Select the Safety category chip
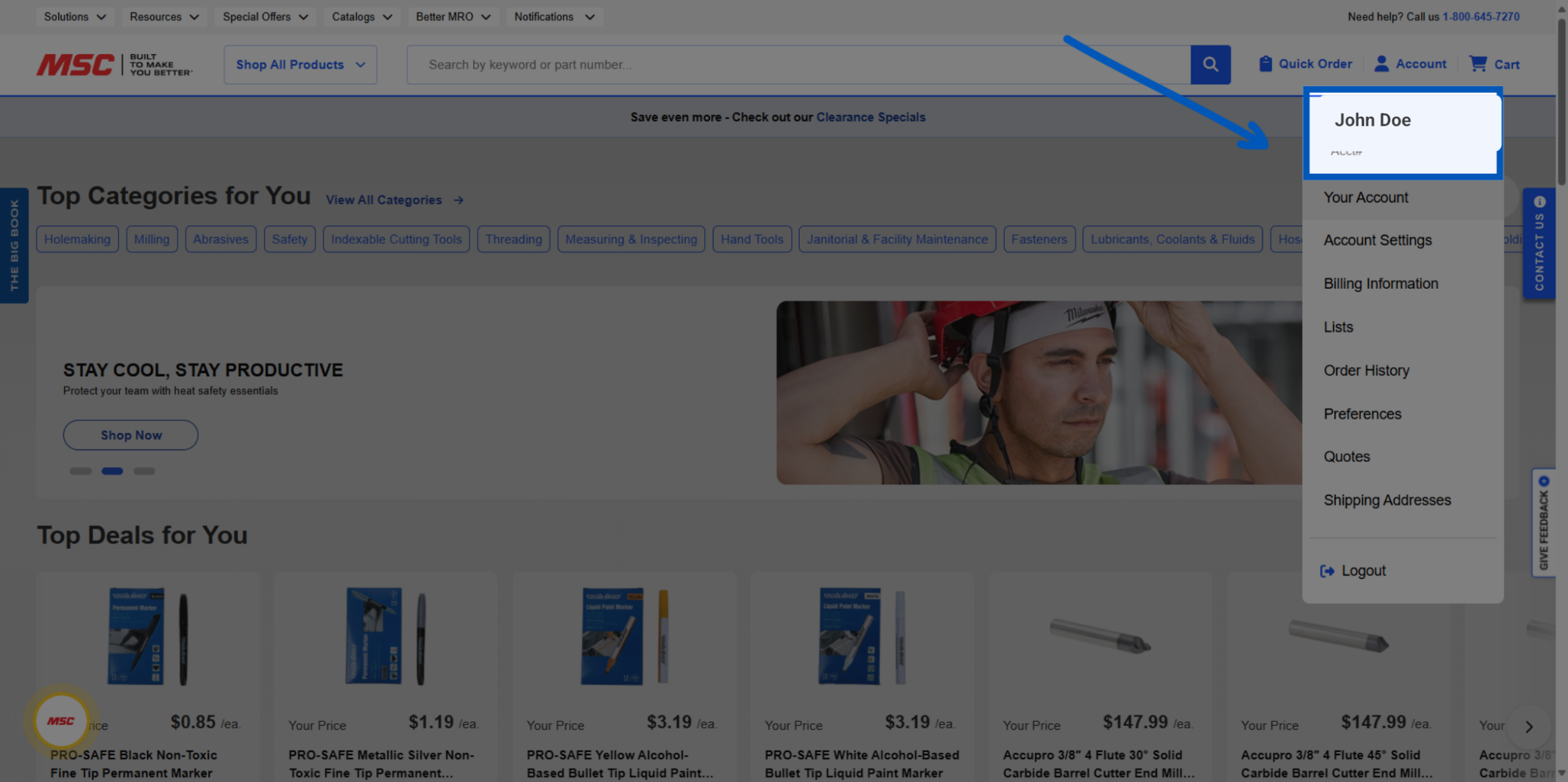The width and height of the screenshot is (1568, 782). click(x=289, y=239)
